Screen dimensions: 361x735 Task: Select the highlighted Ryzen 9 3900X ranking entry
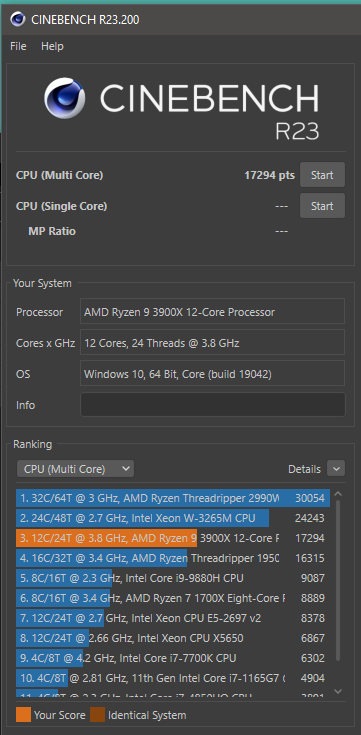173,538
